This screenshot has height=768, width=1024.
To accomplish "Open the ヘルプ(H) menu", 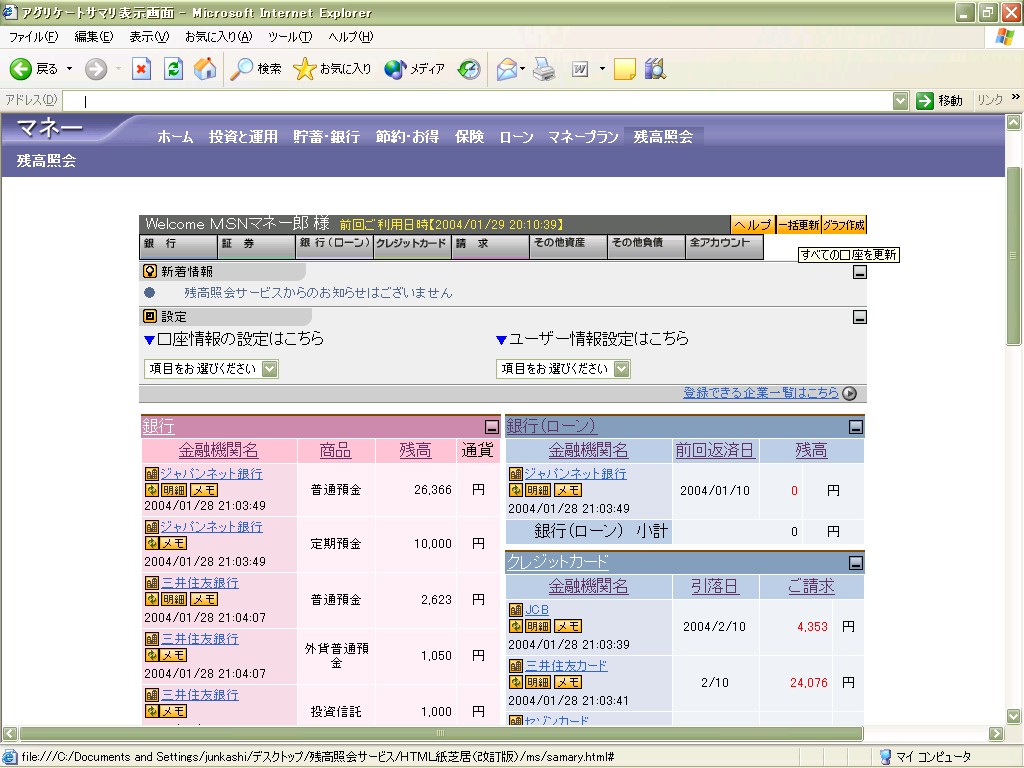I will 351,37.
